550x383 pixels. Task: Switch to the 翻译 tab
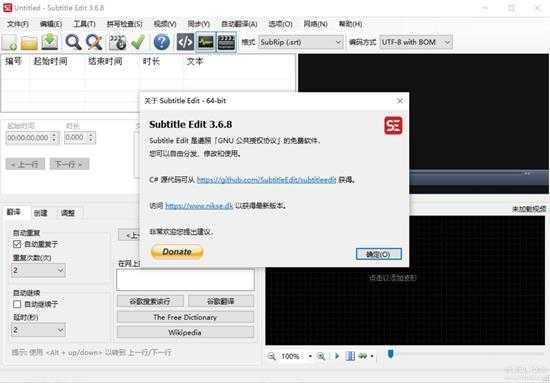click(x=14, y=212)
